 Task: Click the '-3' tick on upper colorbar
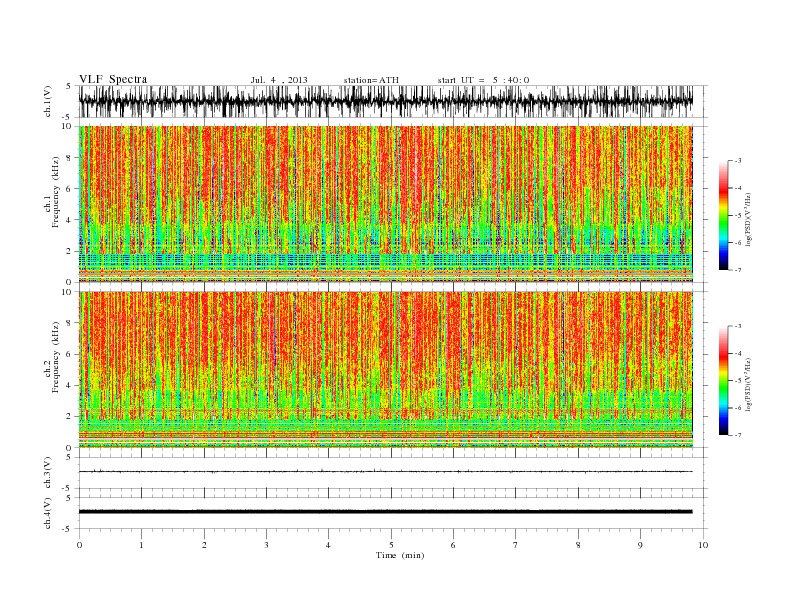tap(737, 161)
